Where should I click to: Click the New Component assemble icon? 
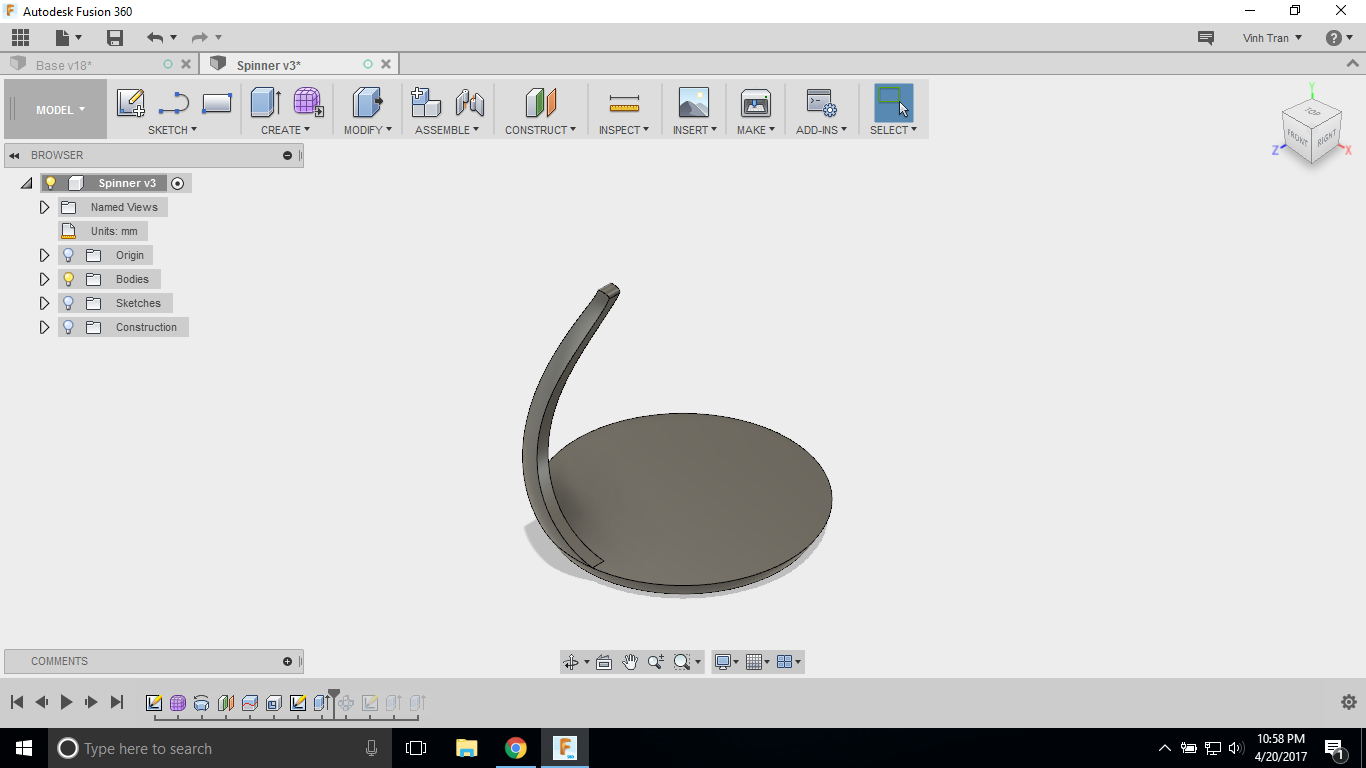coord(426,102)
